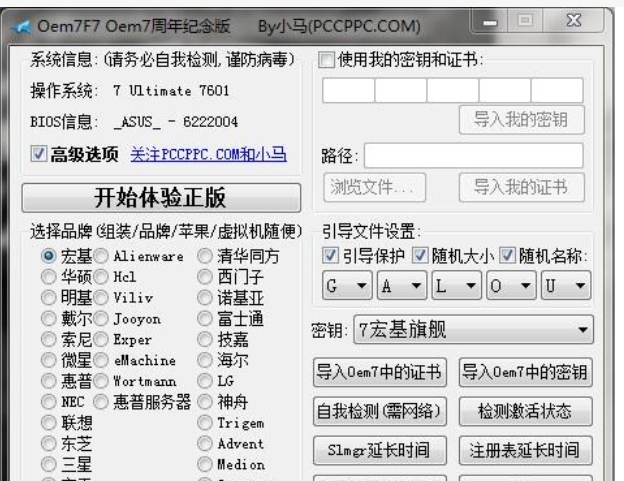Open the U letter dropdown
This screenshot has height=481, width=624.
click(566, 285)
